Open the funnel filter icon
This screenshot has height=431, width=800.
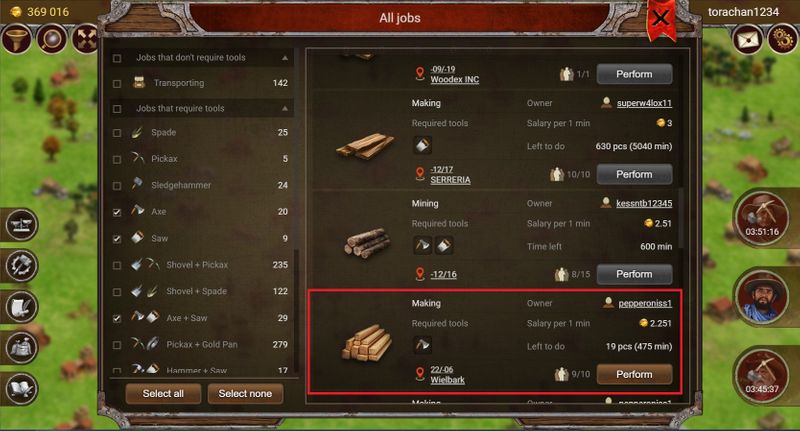tap(16, 39)
